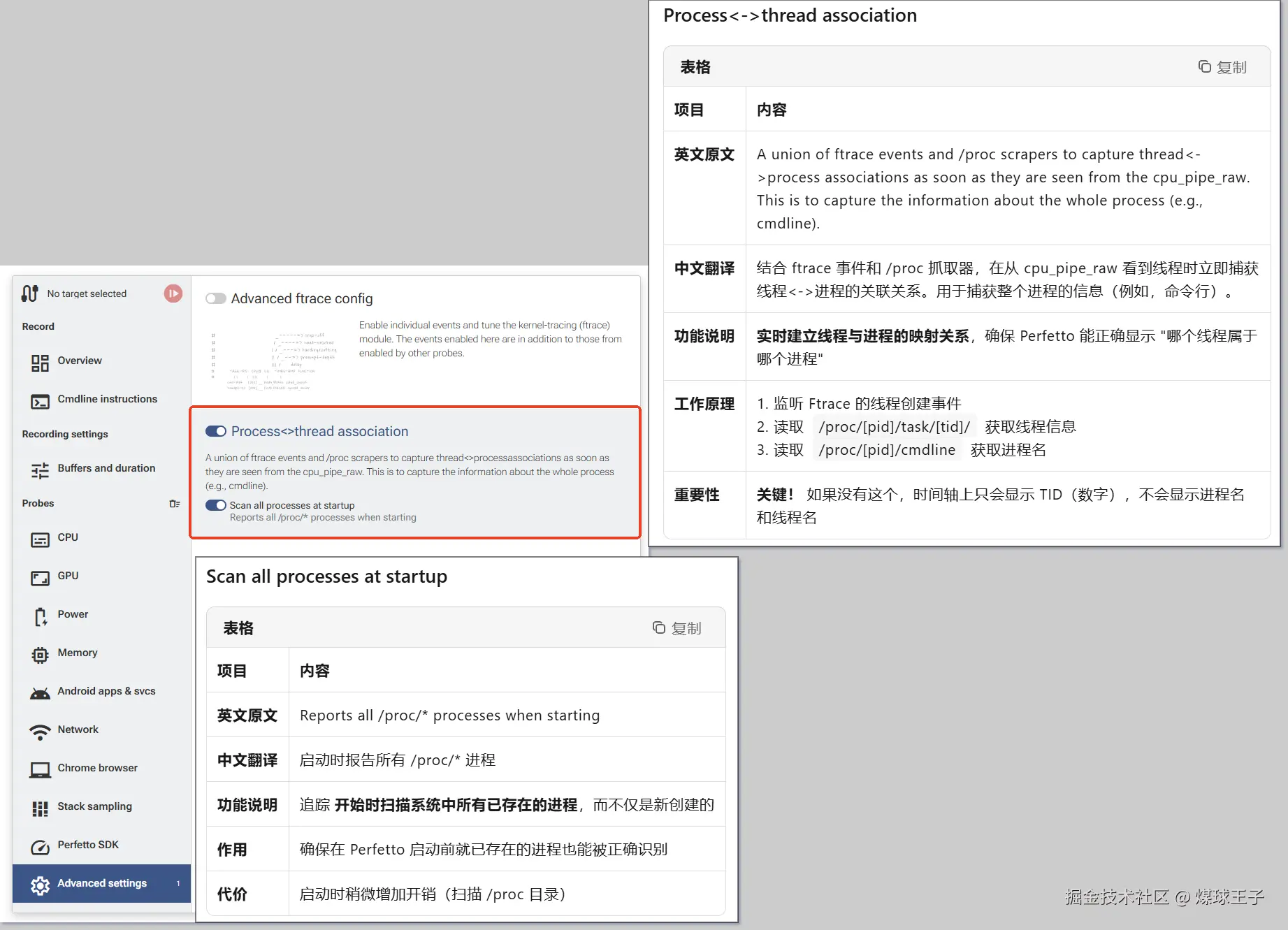Select the Android apps & svcs icon
The width and height of the screenshot is (1288, 930).
pos(40,692)
